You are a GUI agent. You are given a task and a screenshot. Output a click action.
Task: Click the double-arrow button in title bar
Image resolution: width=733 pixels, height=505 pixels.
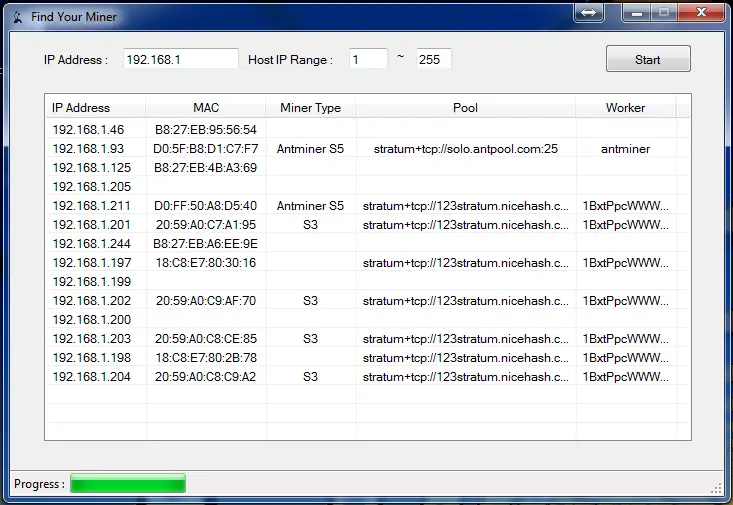pos(588,13)
